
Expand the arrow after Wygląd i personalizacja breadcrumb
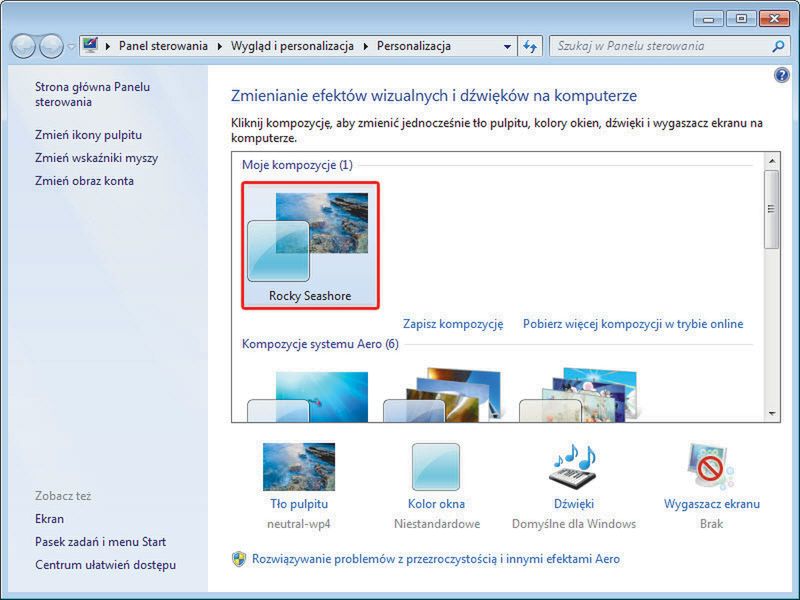(365, 46)
